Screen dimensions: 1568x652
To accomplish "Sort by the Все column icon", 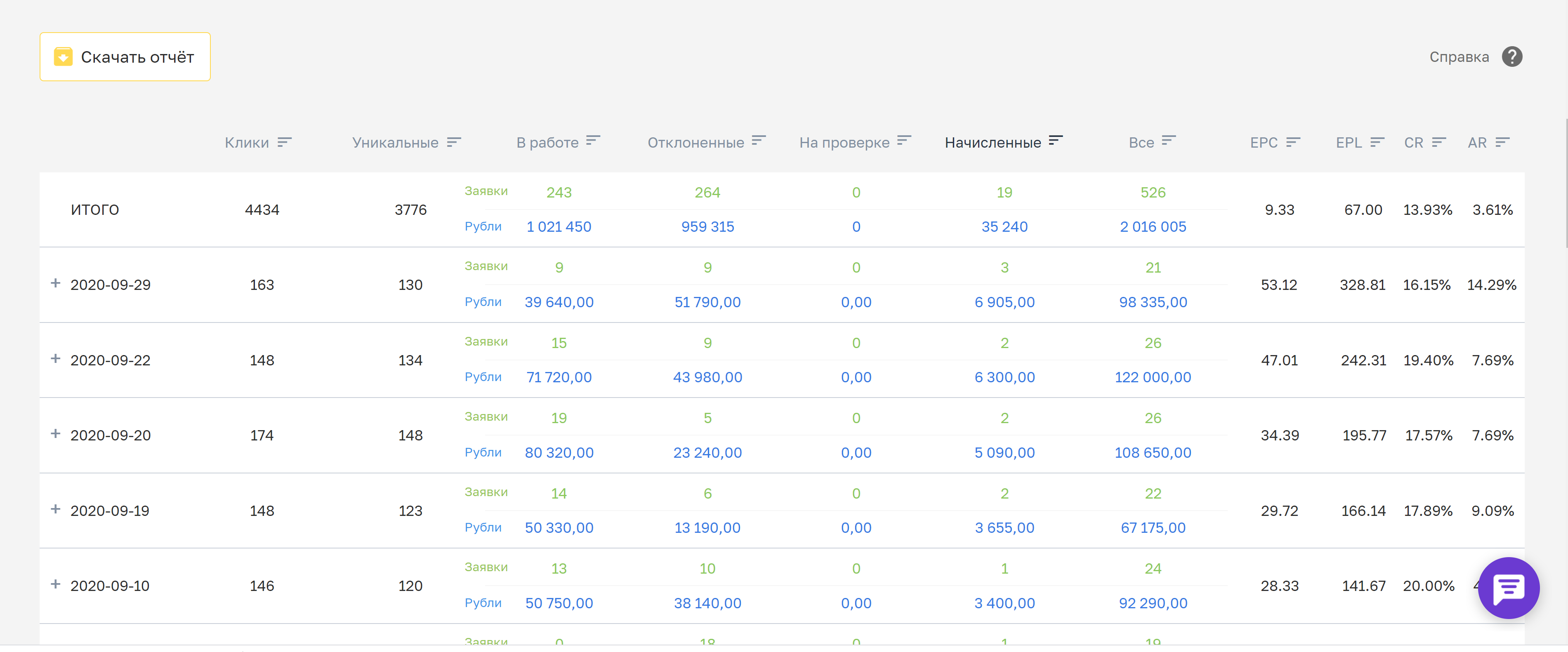I will coord(1168,141).
